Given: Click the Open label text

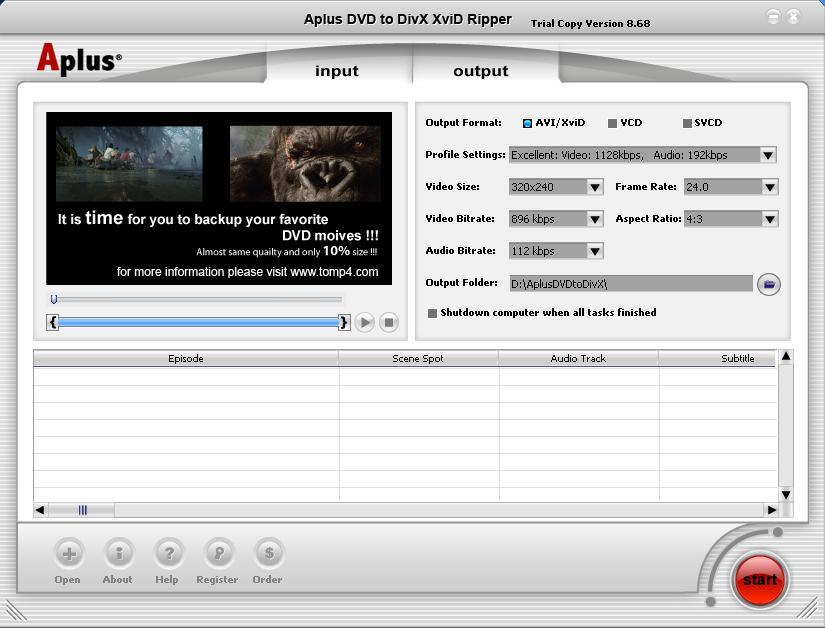Looking at the screenshot, I should coord(67,580).
